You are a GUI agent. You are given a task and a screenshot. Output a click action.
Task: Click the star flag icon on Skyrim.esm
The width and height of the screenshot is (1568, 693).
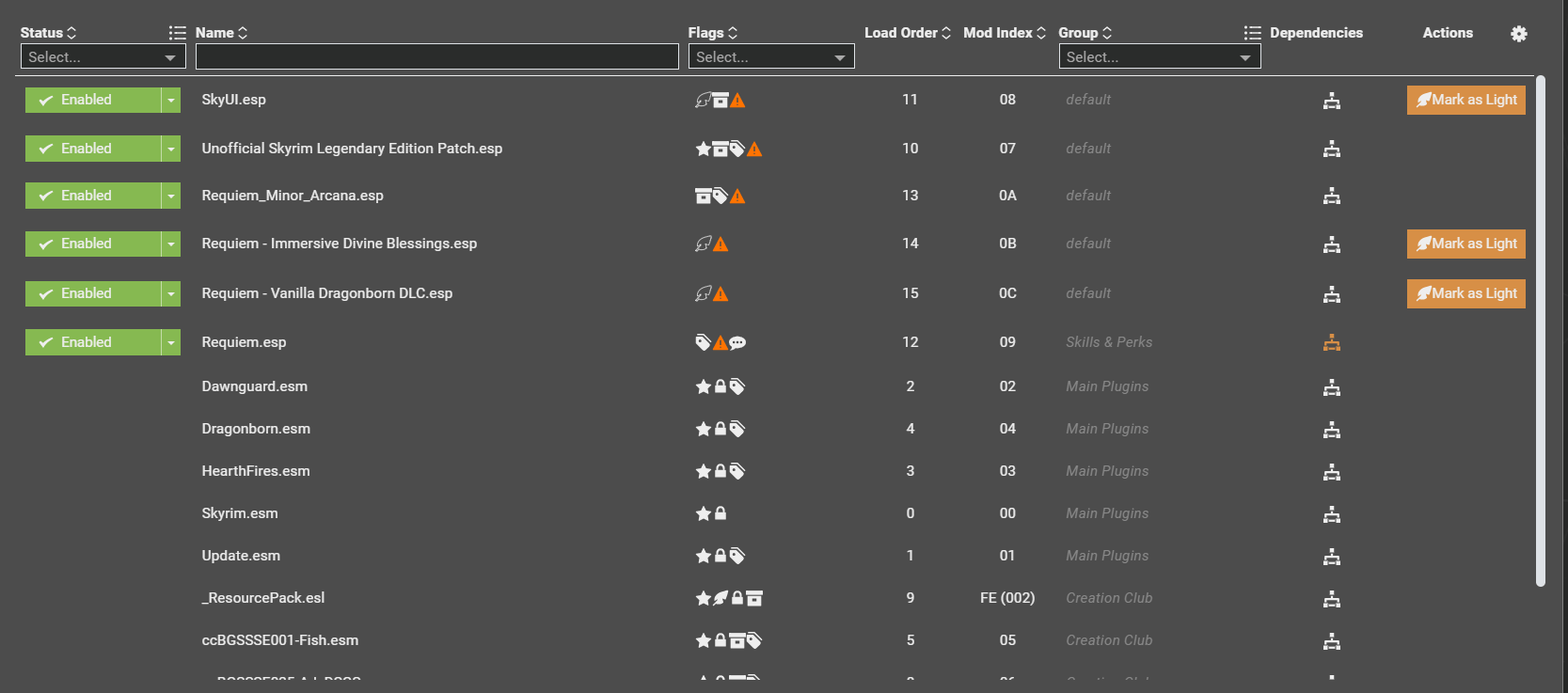pos(703,513)
